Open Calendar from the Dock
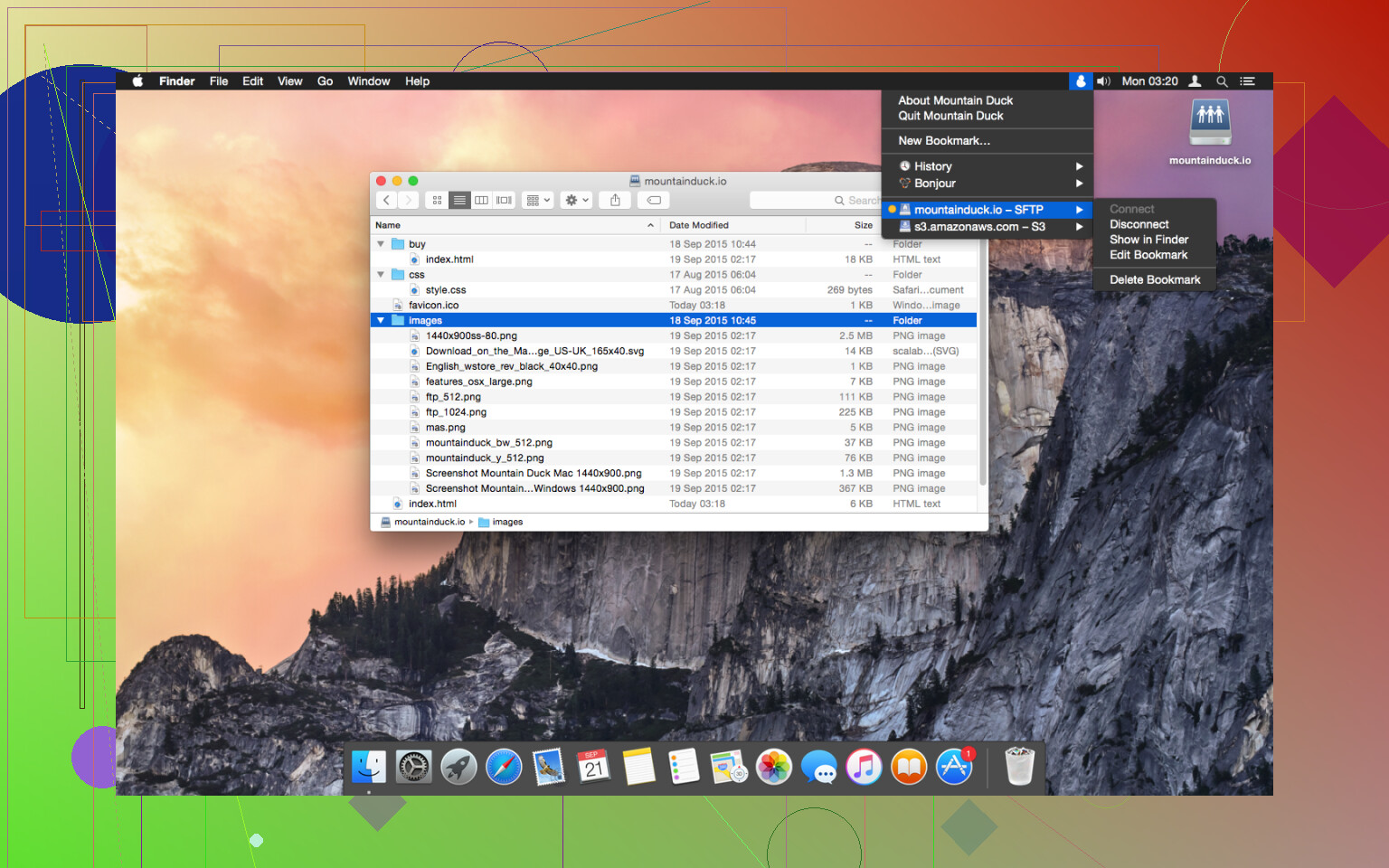1389x868 pixels. point(593,768)
